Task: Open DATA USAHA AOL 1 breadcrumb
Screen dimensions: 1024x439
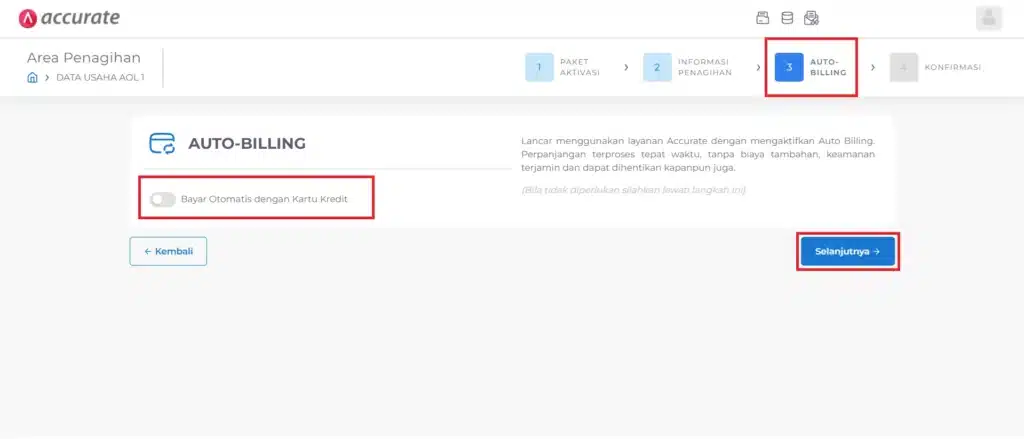Action: (101, 77)
